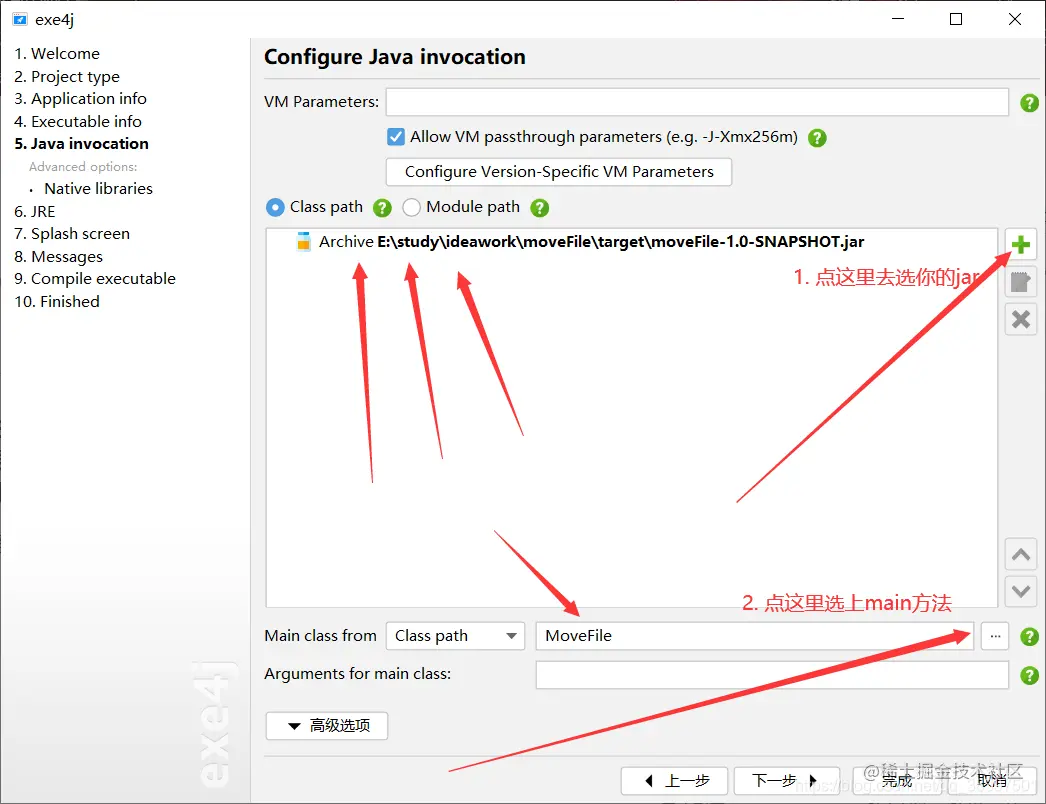This screenshot has width=1046, height=804.
Task: Select the Module path radio button
Action: click(412, 208)
